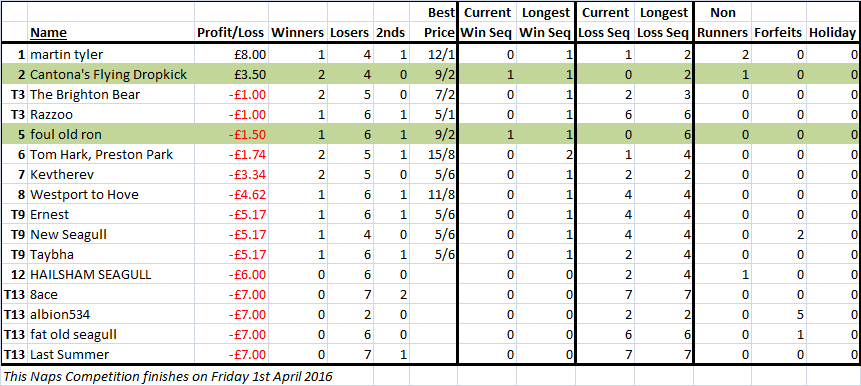Click albion534 forfeits value 5
Screen dimensions: 861x386
tap(779, 314)
